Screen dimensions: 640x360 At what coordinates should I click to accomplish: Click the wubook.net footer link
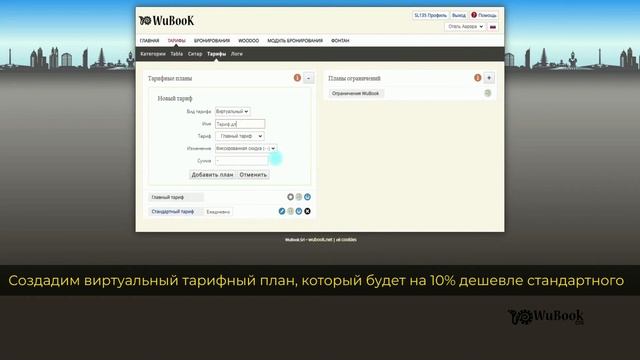[x=320, y=240]
